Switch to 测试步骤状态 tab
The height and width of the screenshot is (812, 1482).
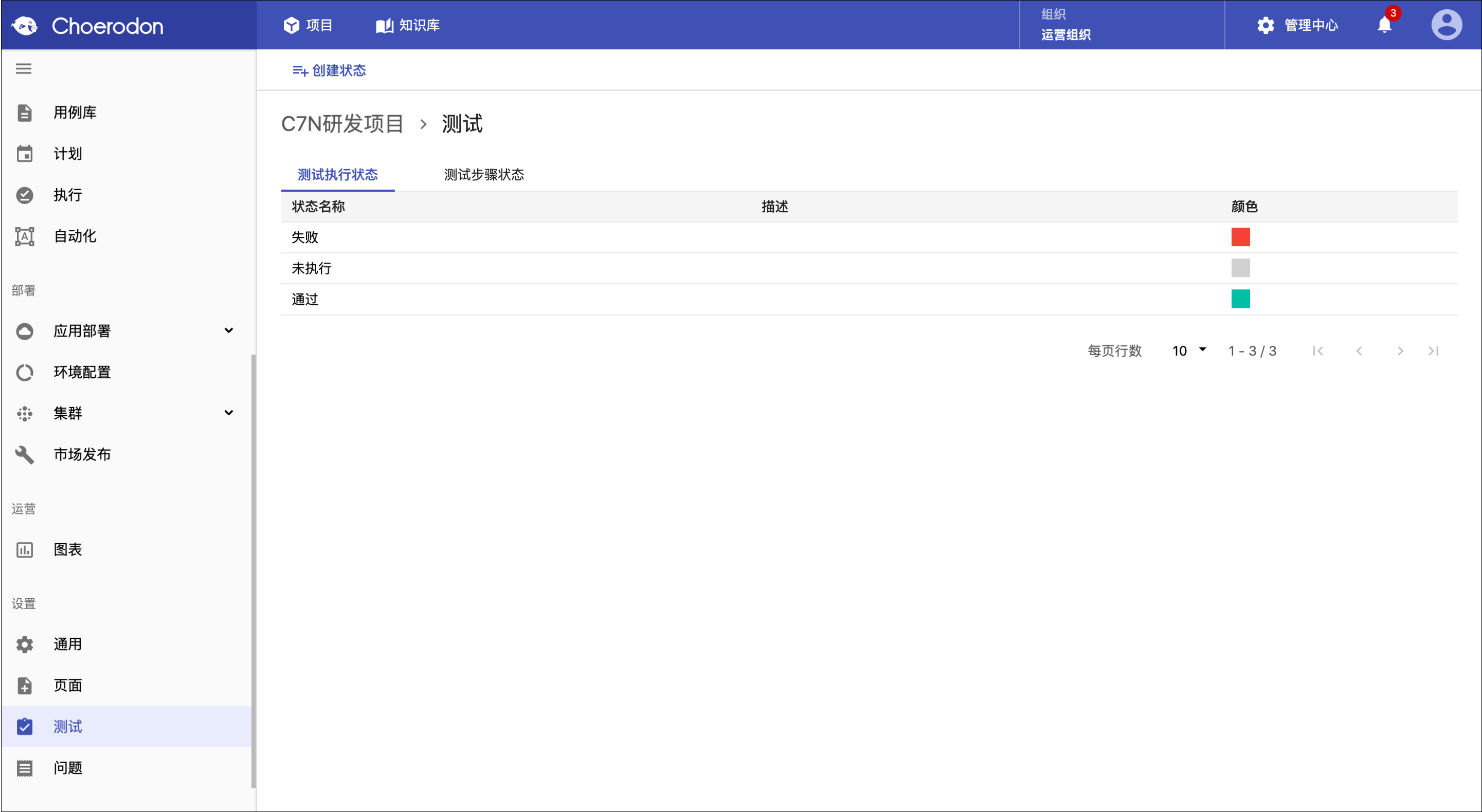pyautogui.click(x=484, y=175)
